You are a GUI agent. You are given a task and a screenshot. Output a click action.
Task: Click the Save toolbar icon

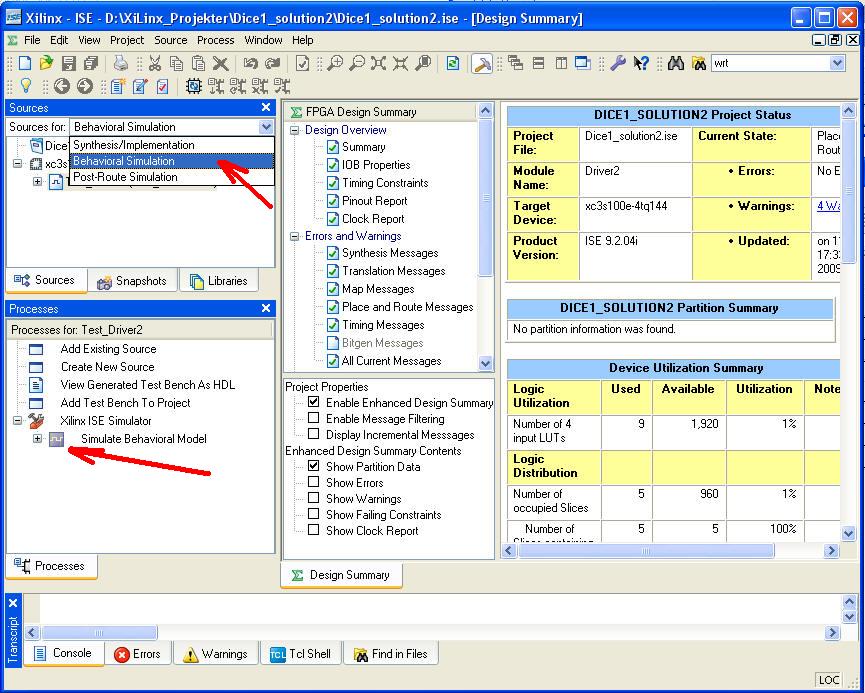pyautogui.click(x=68, y=63)
